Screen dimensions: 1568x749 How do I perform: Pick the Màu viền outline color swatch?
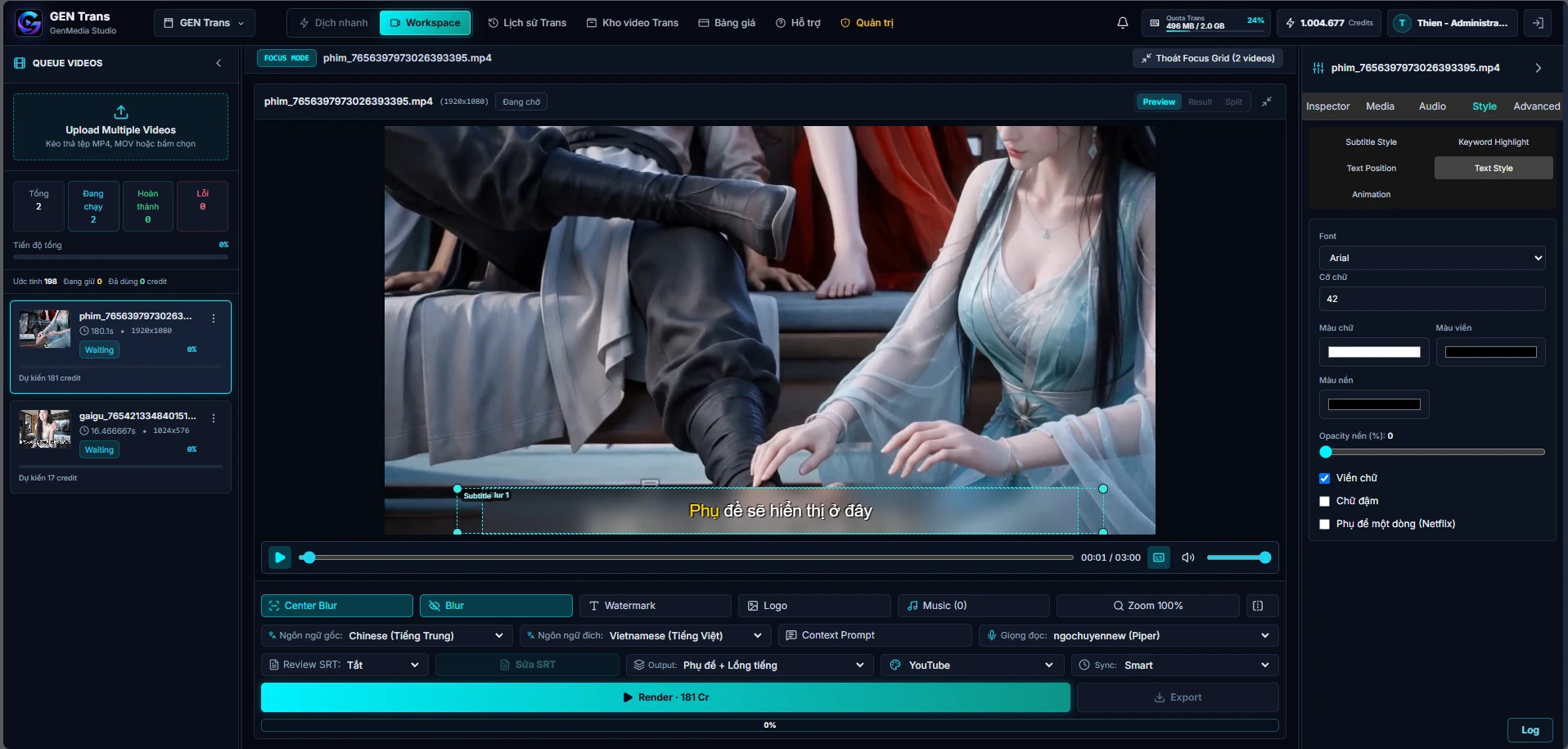[x=1490, y=352]
